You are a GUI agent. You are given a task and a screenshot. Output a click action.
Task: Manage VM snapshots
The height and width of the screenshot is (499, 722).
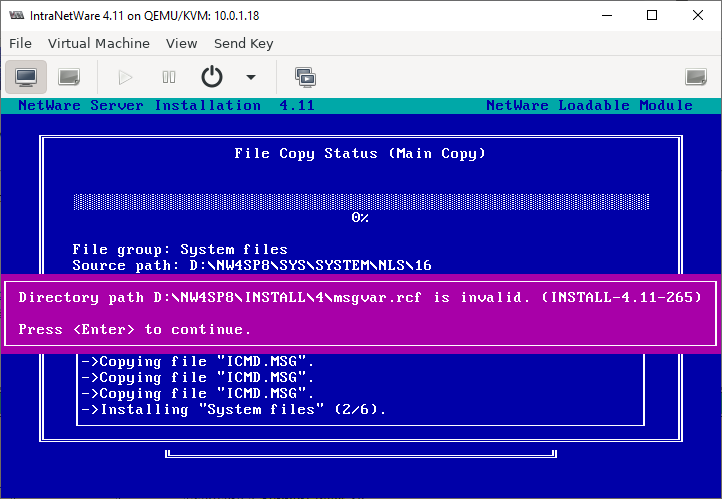pos(305,77)
